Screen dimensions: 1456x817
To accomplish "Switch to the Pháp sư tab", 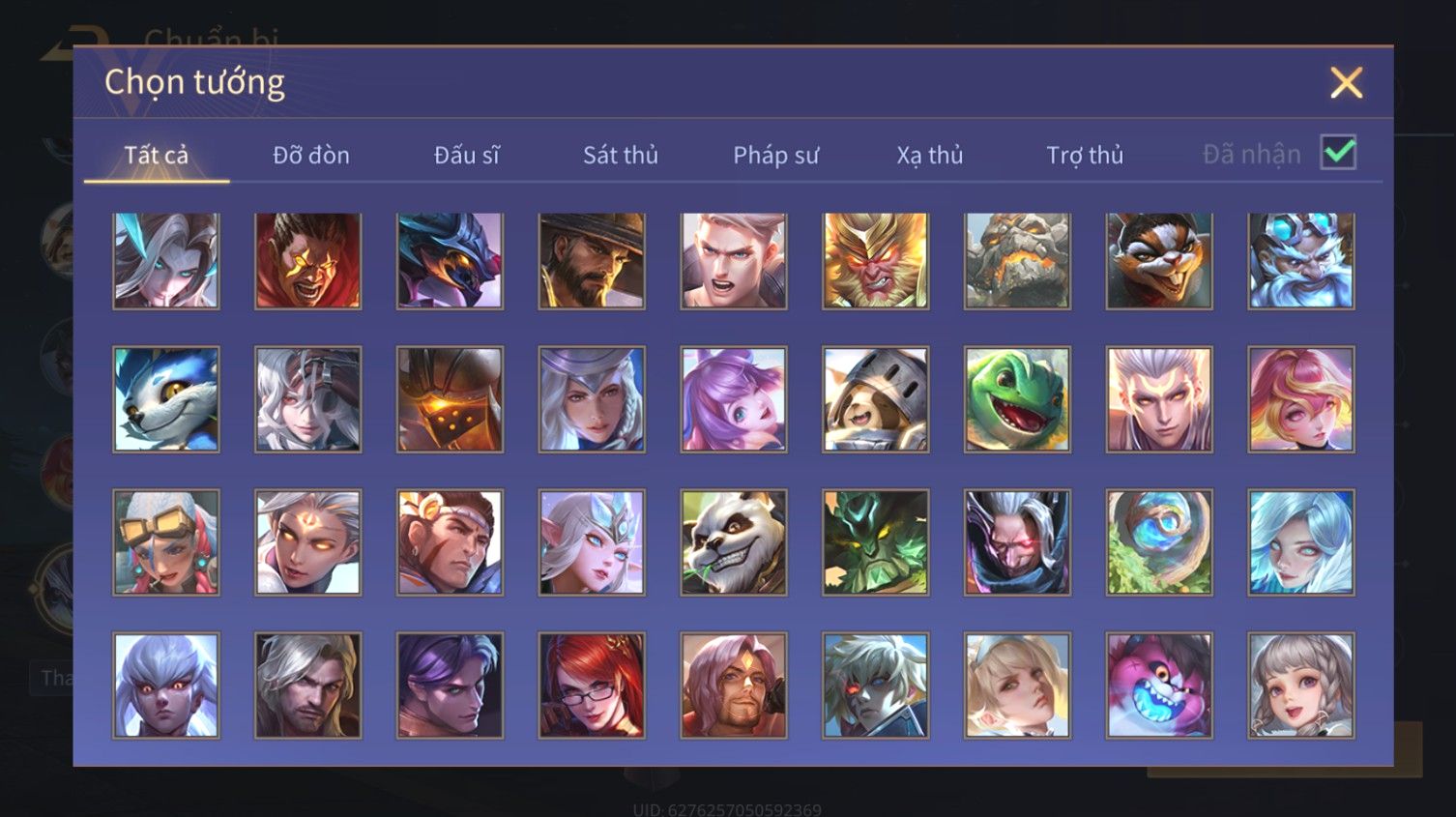I will point(775,155).
